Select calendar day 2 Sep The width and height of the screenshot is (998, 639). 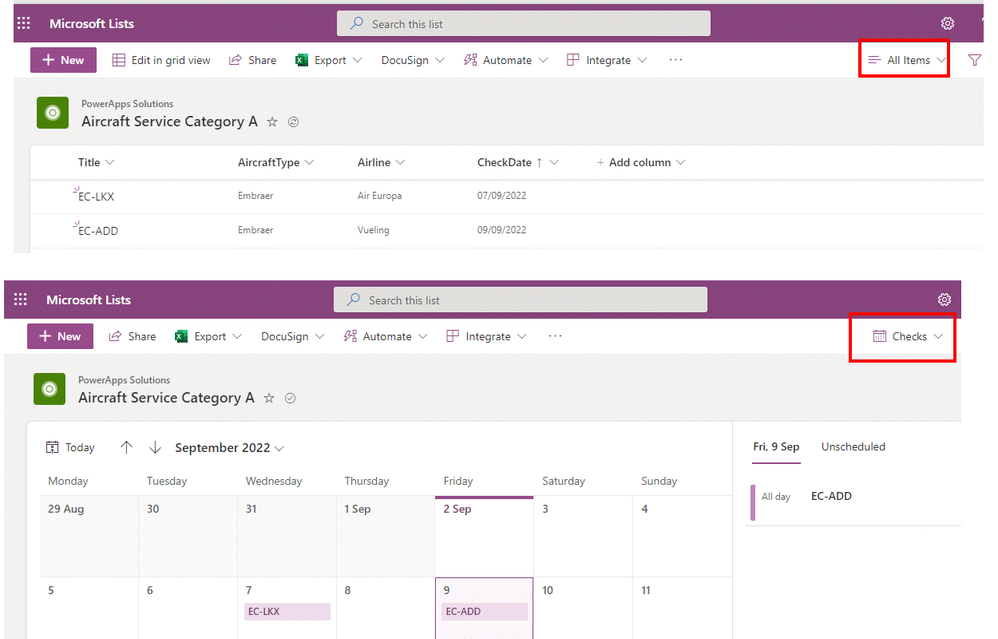point(484,537)
